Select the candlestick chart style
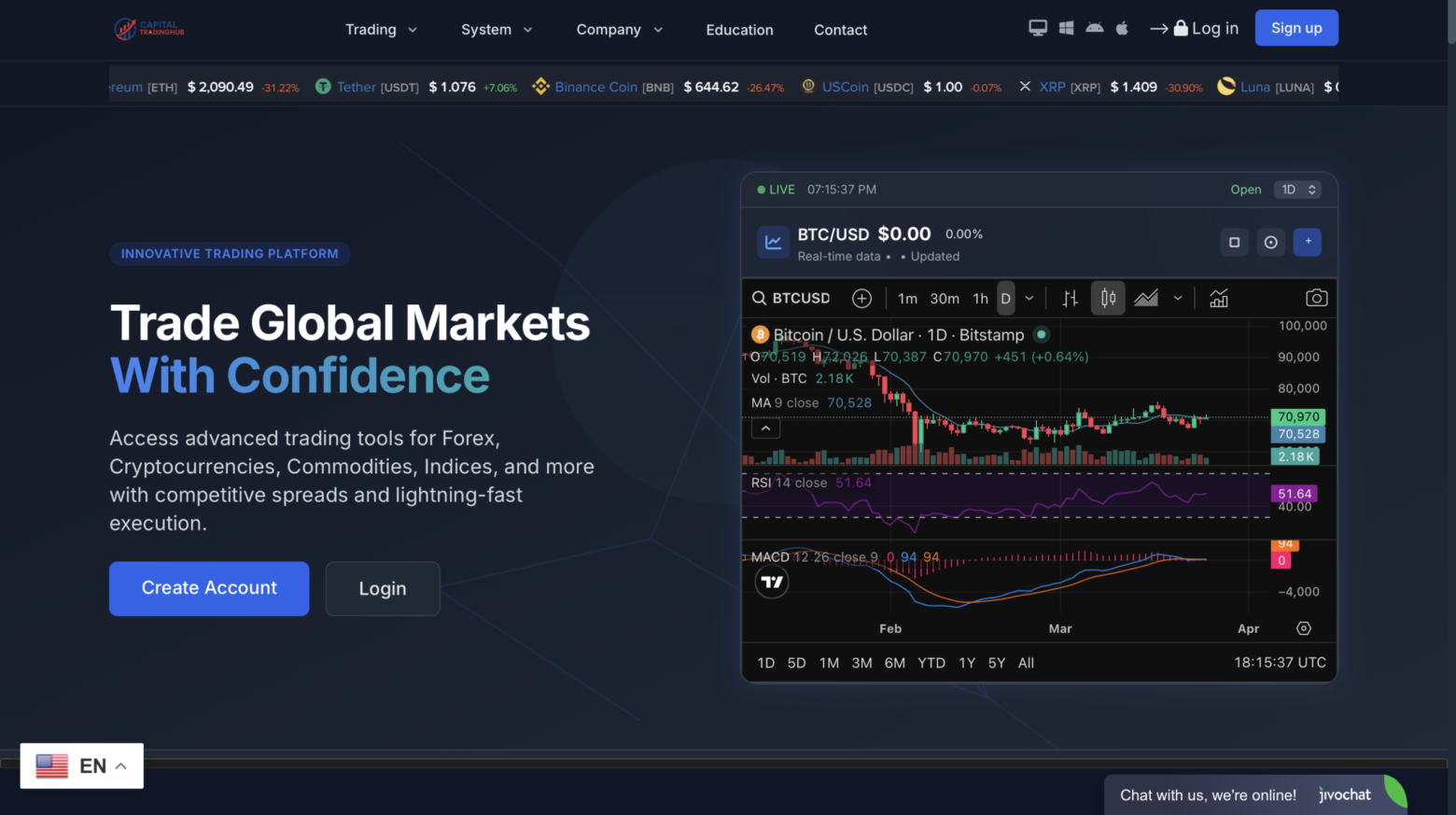The height and width of the screenshot is (815, 1456). [1108, 298]
